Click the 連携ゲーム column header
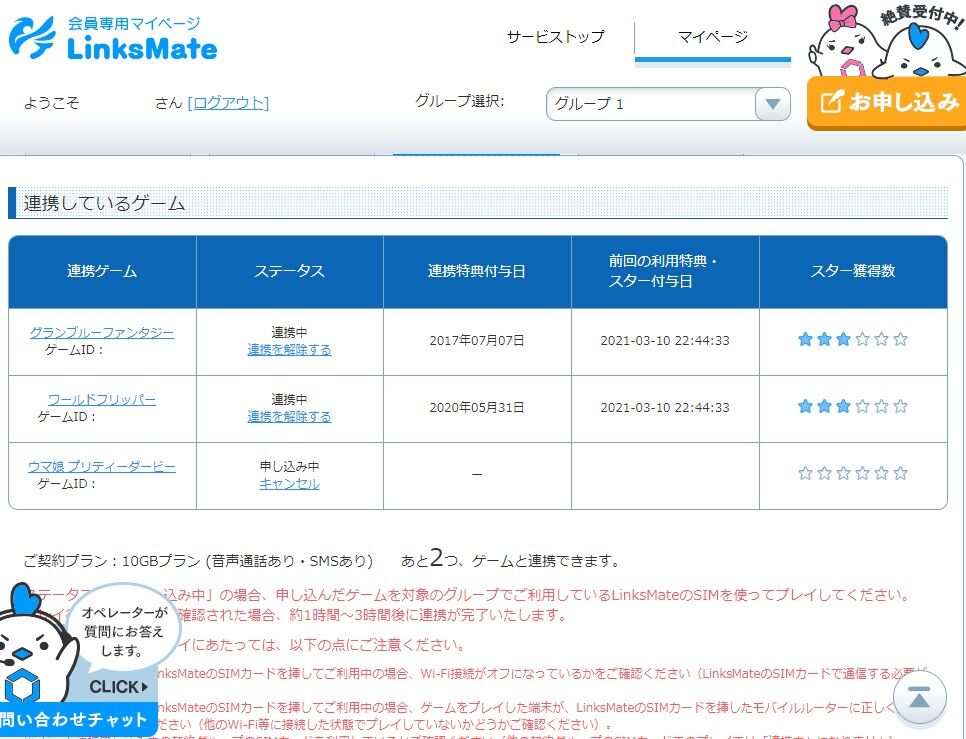 pos(102,271)
